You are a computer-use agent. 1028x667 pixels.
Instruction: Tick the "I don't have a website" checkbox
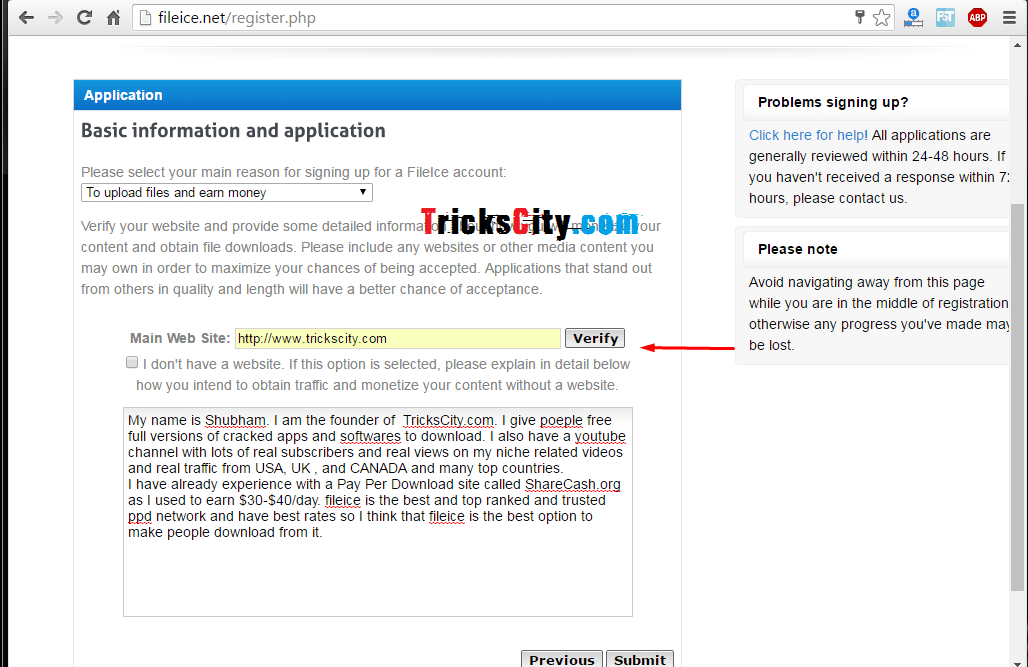[132, 362]
